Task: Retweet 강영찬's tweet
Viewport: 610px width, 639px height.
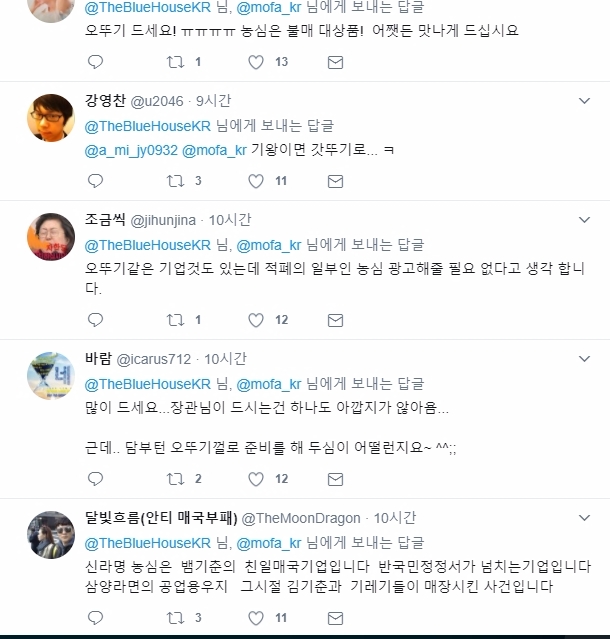Action: (x=175, y=181)
